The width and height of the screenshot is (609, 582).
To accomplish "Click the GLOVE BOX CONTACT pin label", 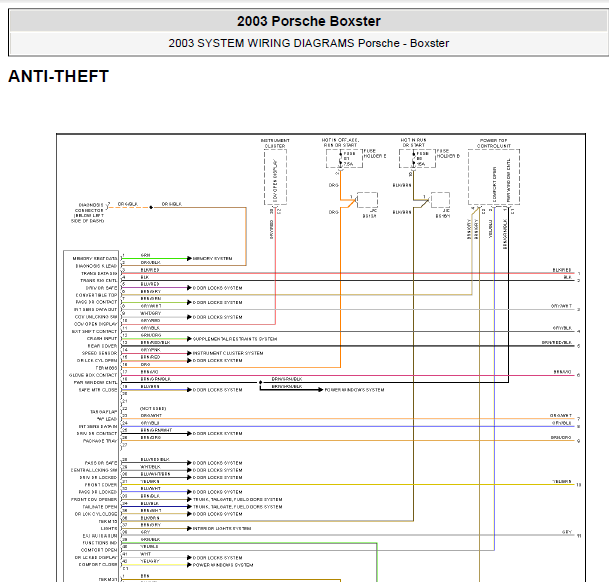I will [x=93, y=375].
